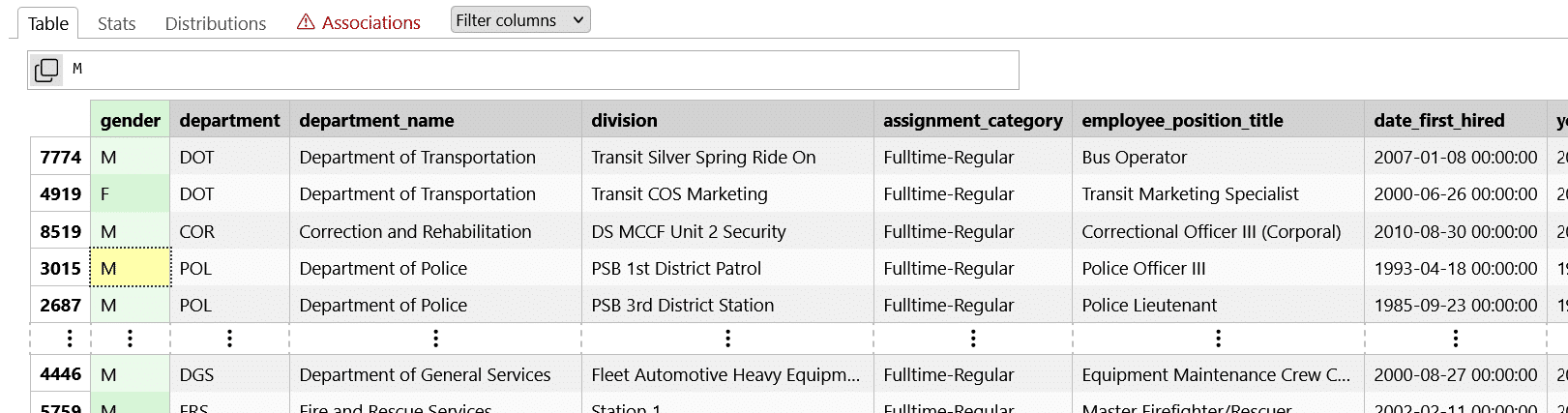The image size is (1568, 413).
Task: Click ellipsis in the row index column
Action: coord(69,338)
